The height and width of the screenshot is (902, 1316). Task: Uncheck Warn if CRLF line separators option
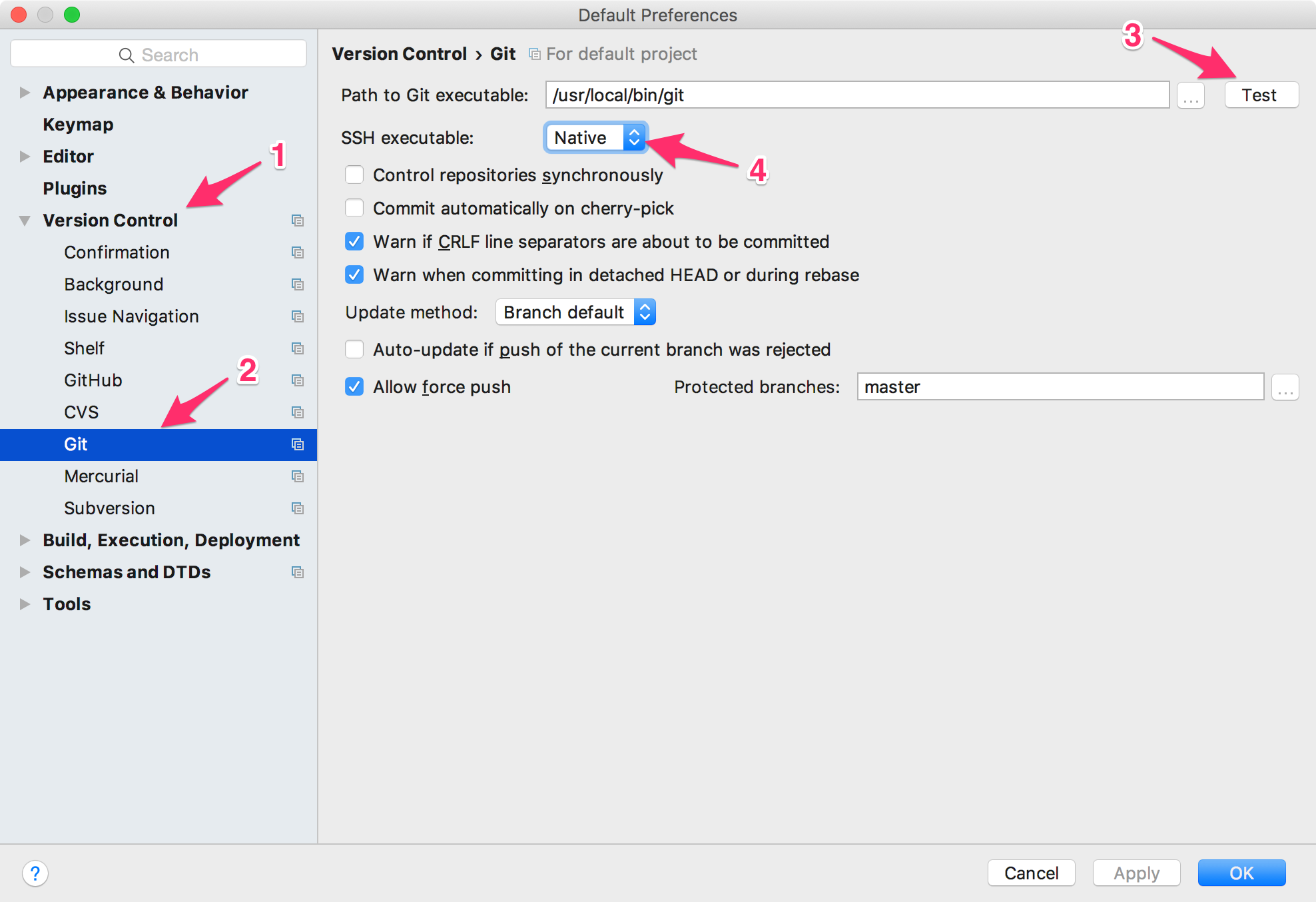click(354, 242)
